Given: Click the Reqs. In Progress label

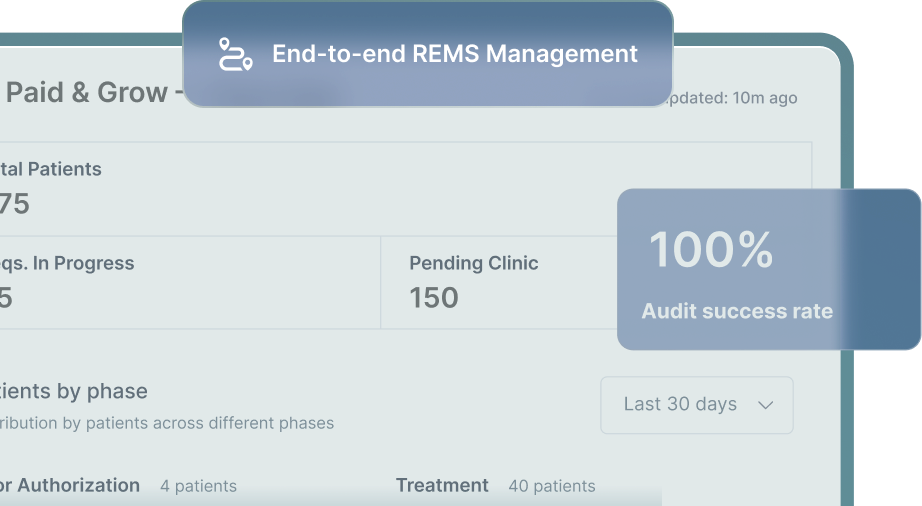Looking at the screenshot, I should [67, 263].
